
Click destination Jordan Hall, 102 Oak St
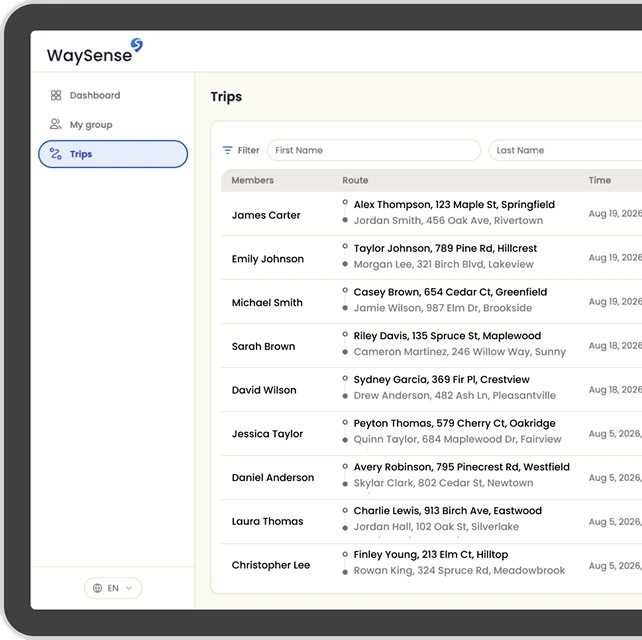coord(436,527)
